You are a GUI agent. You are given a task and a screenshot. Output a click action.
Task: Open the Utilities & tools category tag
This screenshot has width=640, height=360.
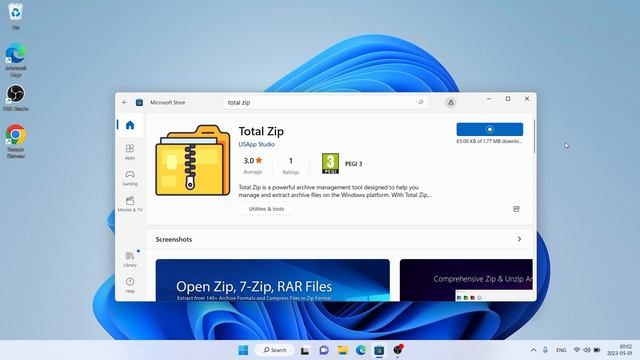tap(266, 209)
